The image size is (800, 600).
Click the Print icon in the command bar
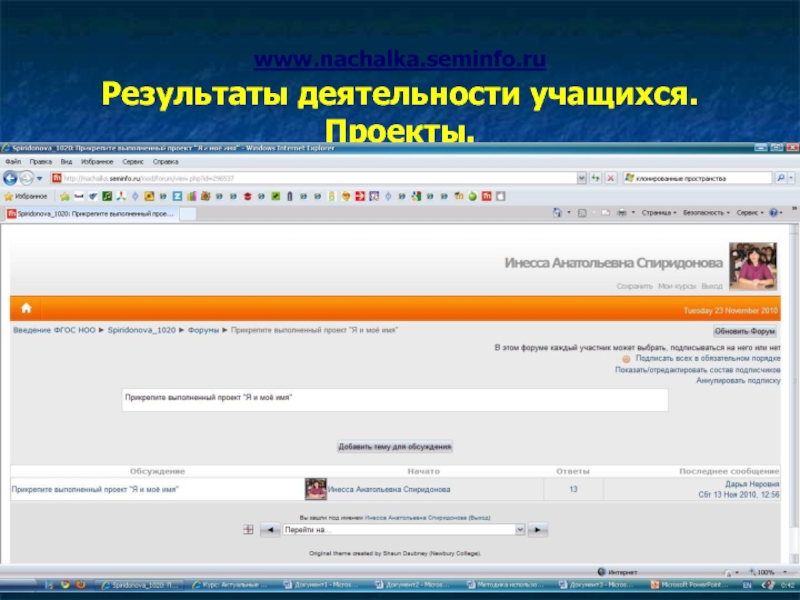click(x=621, y=213)
